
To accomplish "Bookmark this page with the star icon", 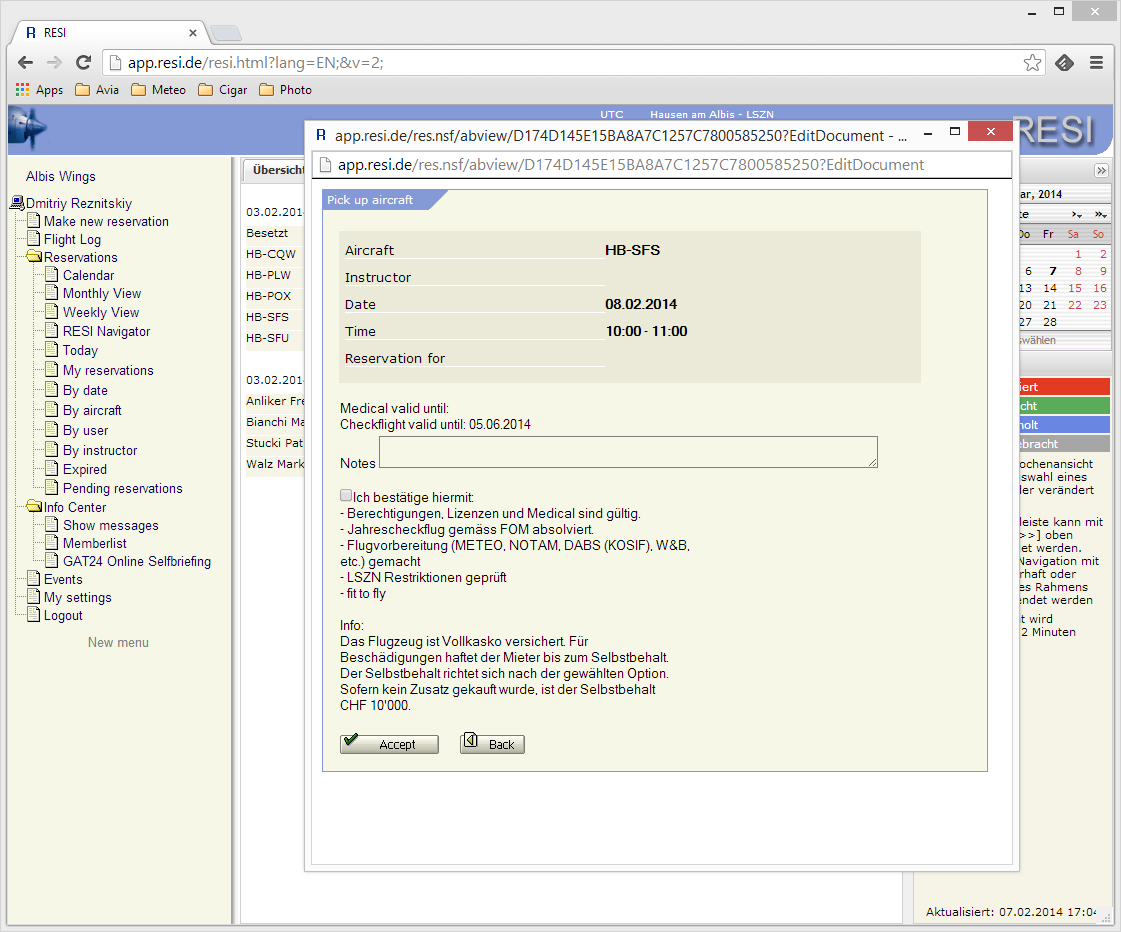I will tap(1032, 63).
